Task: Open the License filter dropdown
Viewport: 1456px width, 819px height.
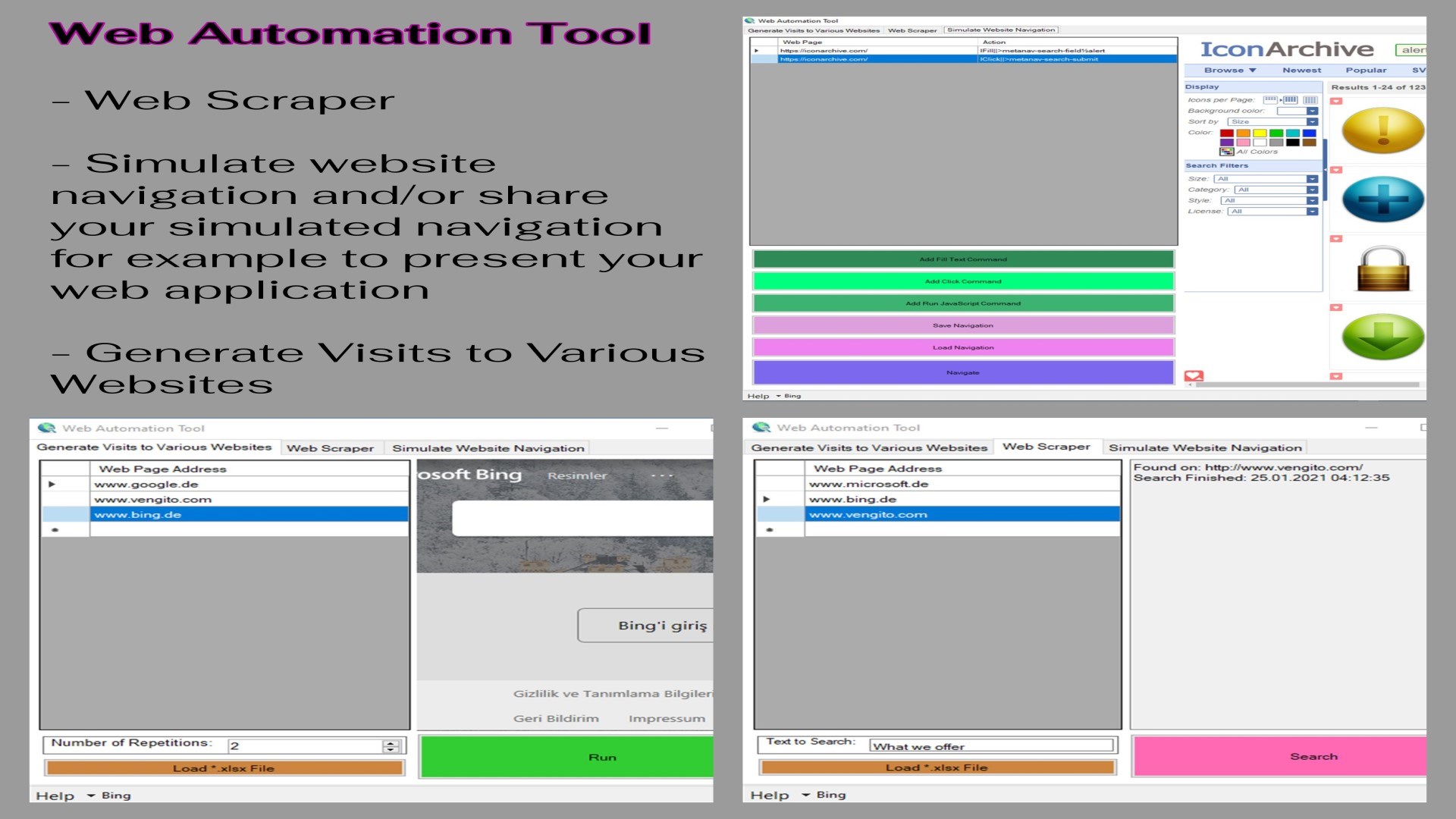Action: (1312, 212)
